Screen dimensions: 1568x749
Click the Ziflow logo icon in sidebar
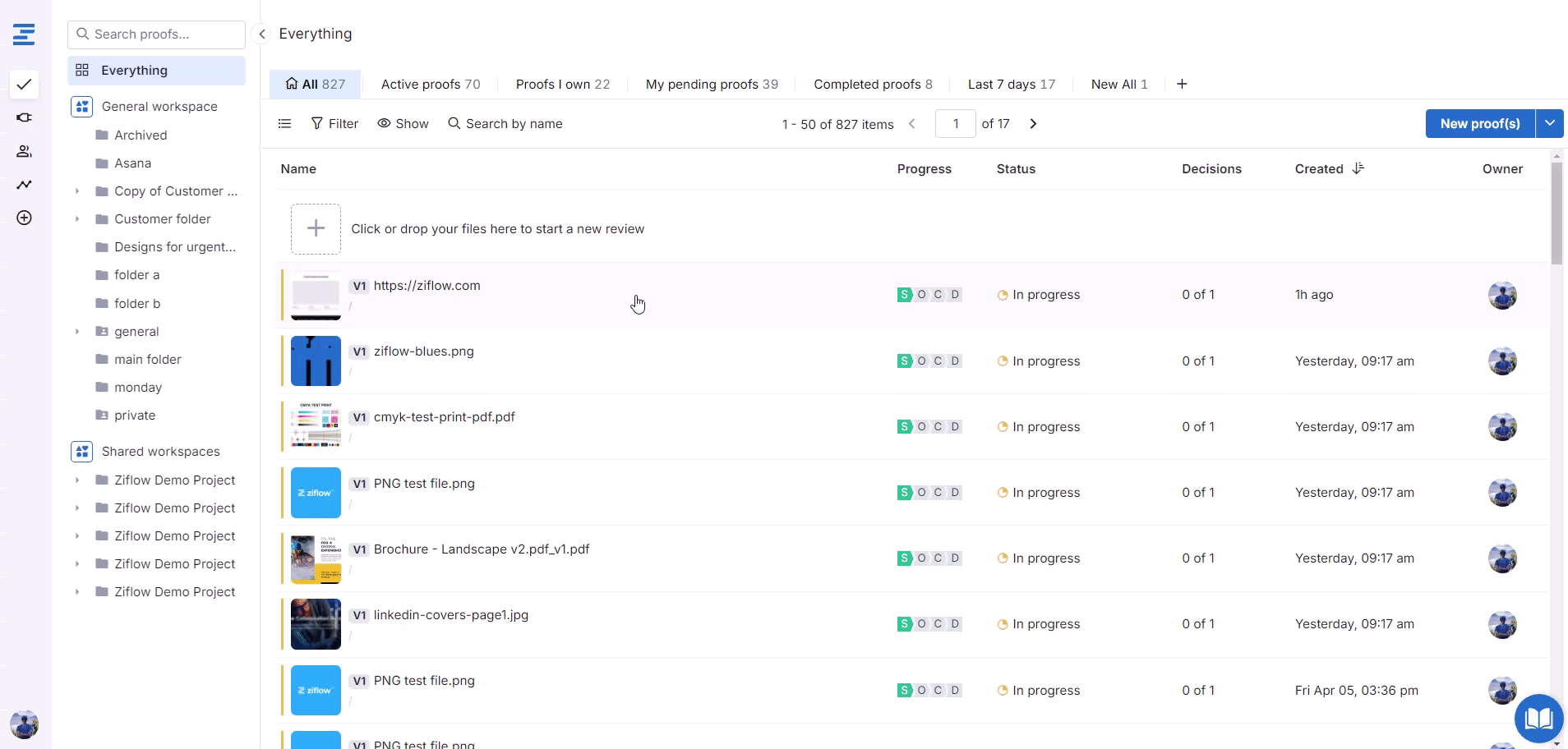[x=24, y=34]
